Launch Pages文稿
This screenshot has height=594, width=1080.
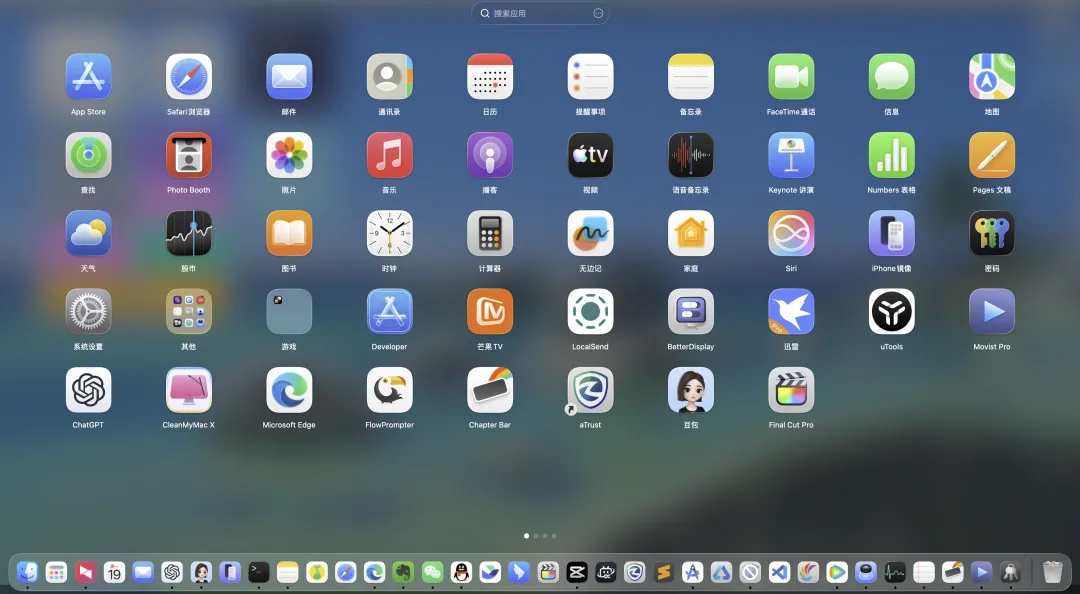tap(992, 155)
